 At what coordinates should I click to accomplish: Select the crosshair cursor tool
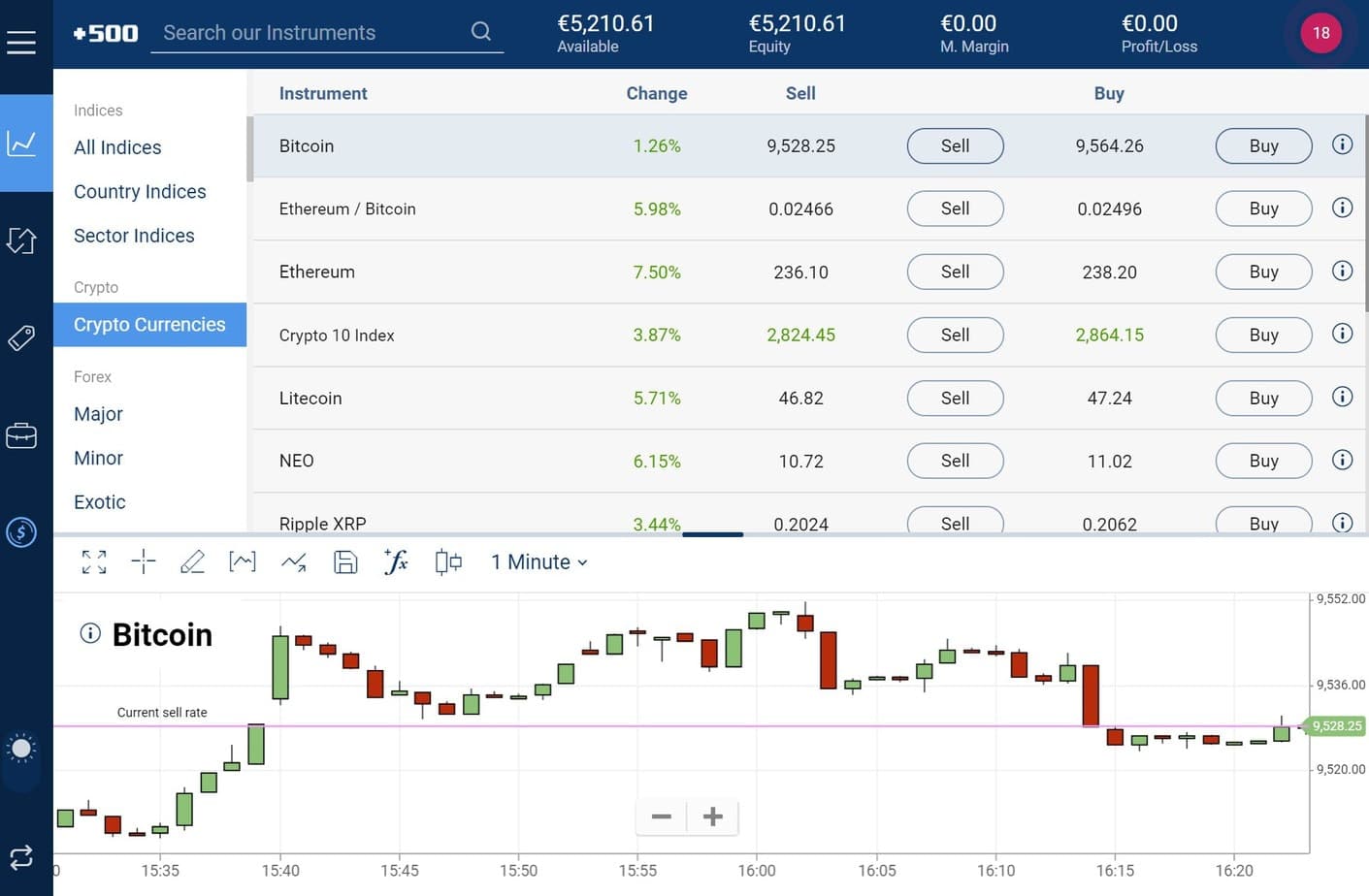[x=144, y=561]
